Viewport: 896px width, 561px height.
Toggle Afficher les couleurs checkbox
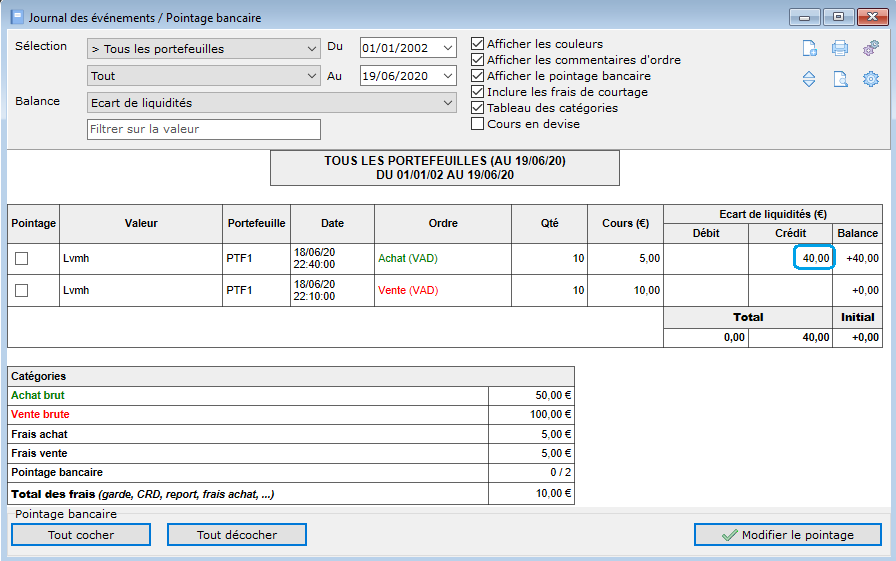(x=478, y=43)
